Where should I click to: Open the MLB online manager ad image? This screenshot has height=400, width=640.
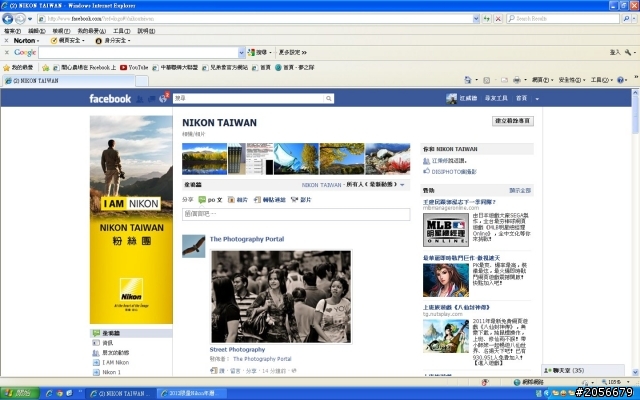446,230
